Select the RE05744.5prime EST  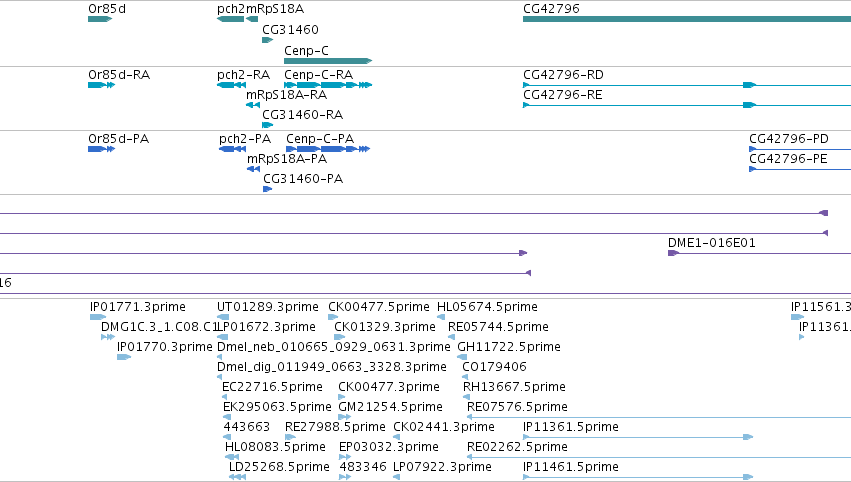tap(451, 337)
